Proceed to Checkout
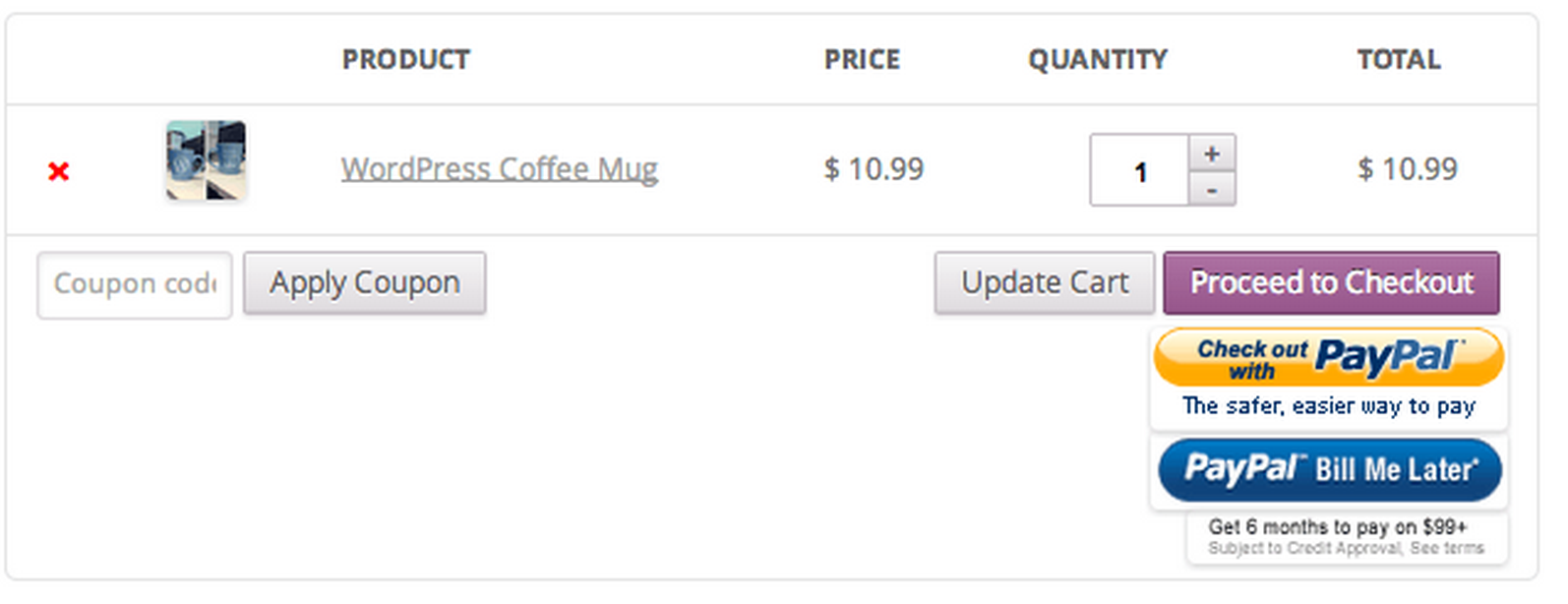 [1331, 283]
